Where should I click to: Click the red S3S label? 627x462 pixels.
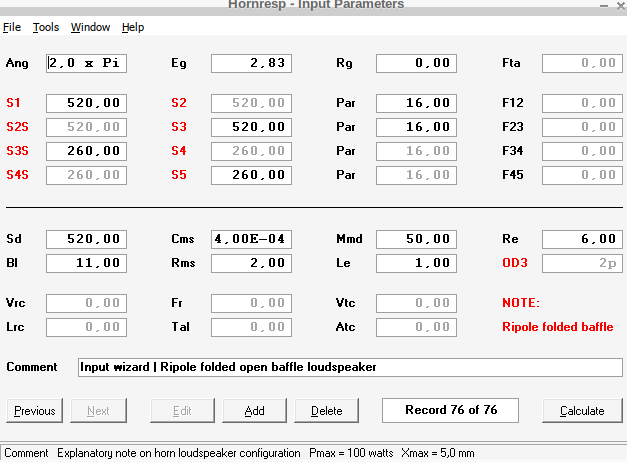(x=17, y=151)
